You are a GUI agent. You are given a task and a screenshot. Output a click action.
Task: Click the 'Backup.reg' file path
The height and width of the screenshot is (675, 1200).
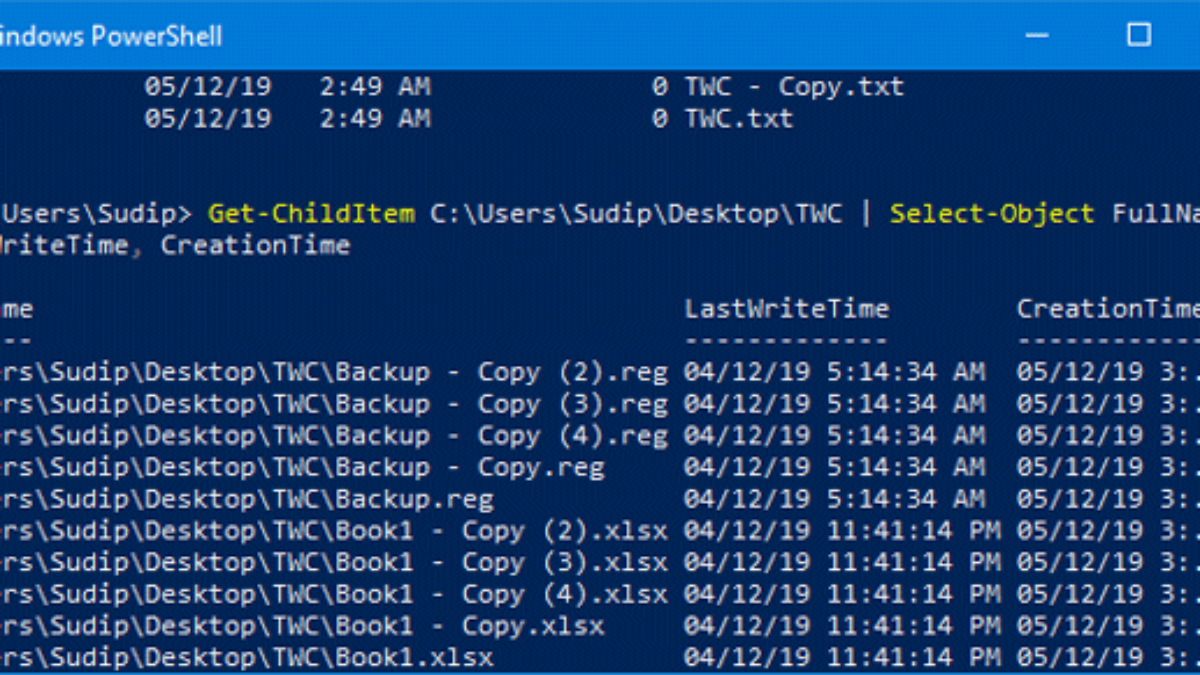247,500
